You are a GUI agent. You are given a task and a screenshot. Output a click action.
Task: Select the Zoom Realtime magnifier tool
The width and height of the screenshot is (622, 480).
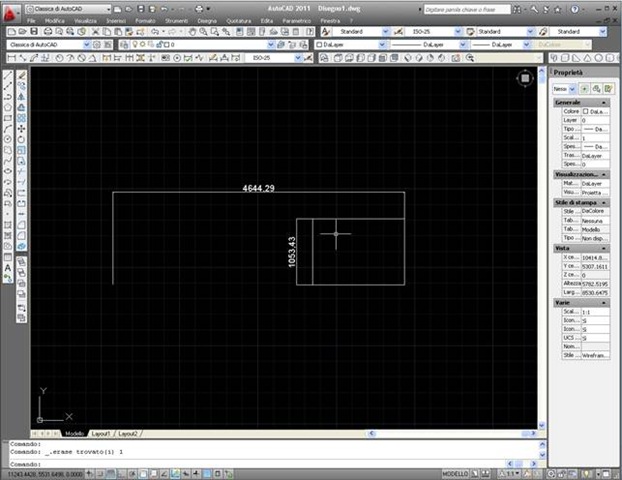pyautogui.click(x=203, y=31)
